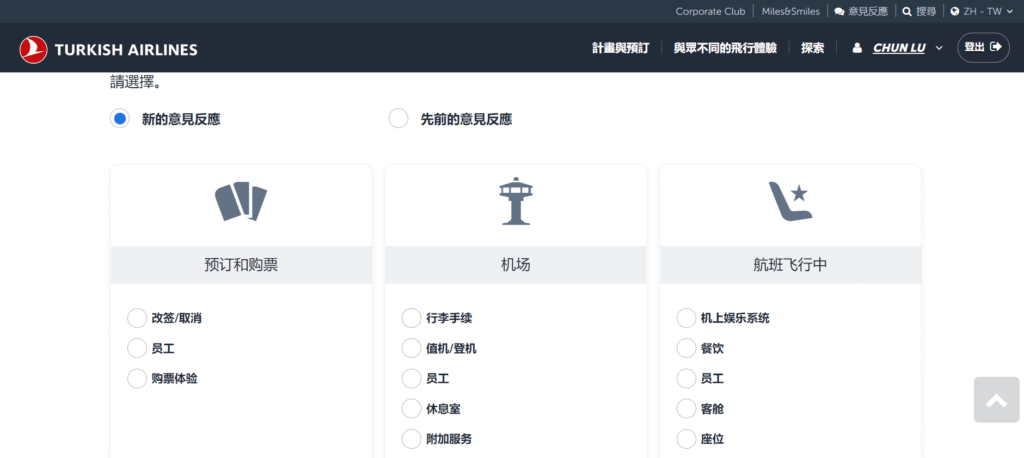Click the magnifier search icon

click(x=907, y=12)
